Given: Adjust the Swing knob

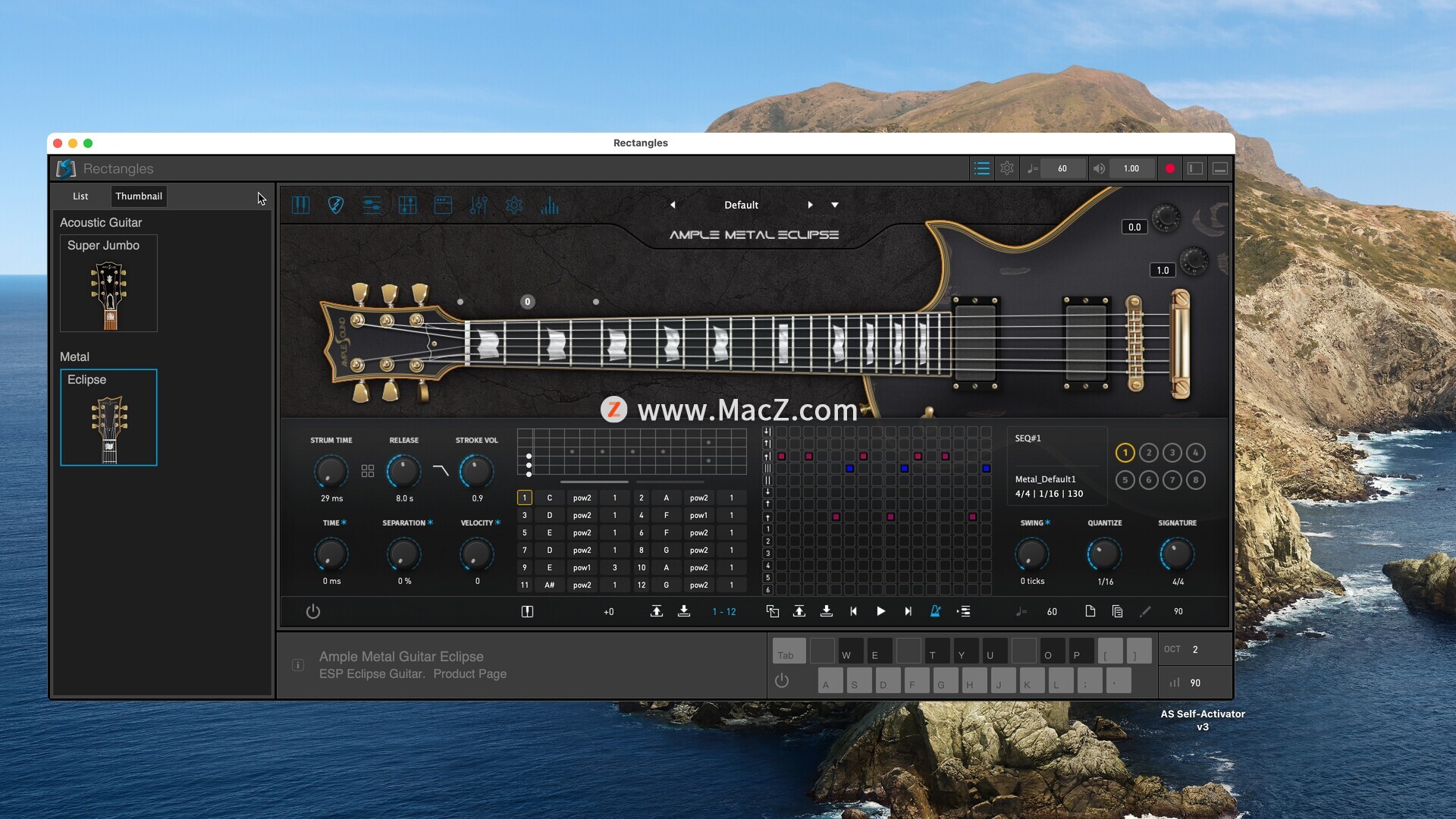Looking at the screenshot, I should click(x=1031, y=554).
